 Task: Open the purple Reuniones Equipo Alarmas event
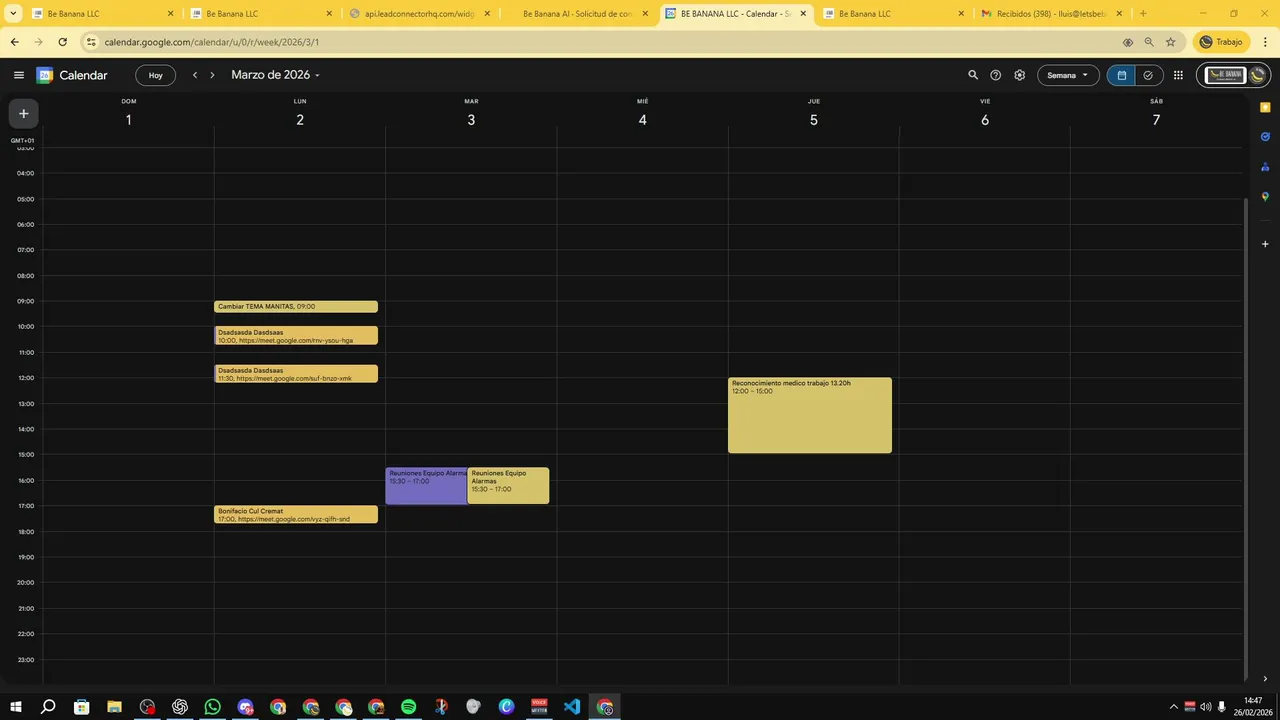pyautogui.click(x=426, y=486)
